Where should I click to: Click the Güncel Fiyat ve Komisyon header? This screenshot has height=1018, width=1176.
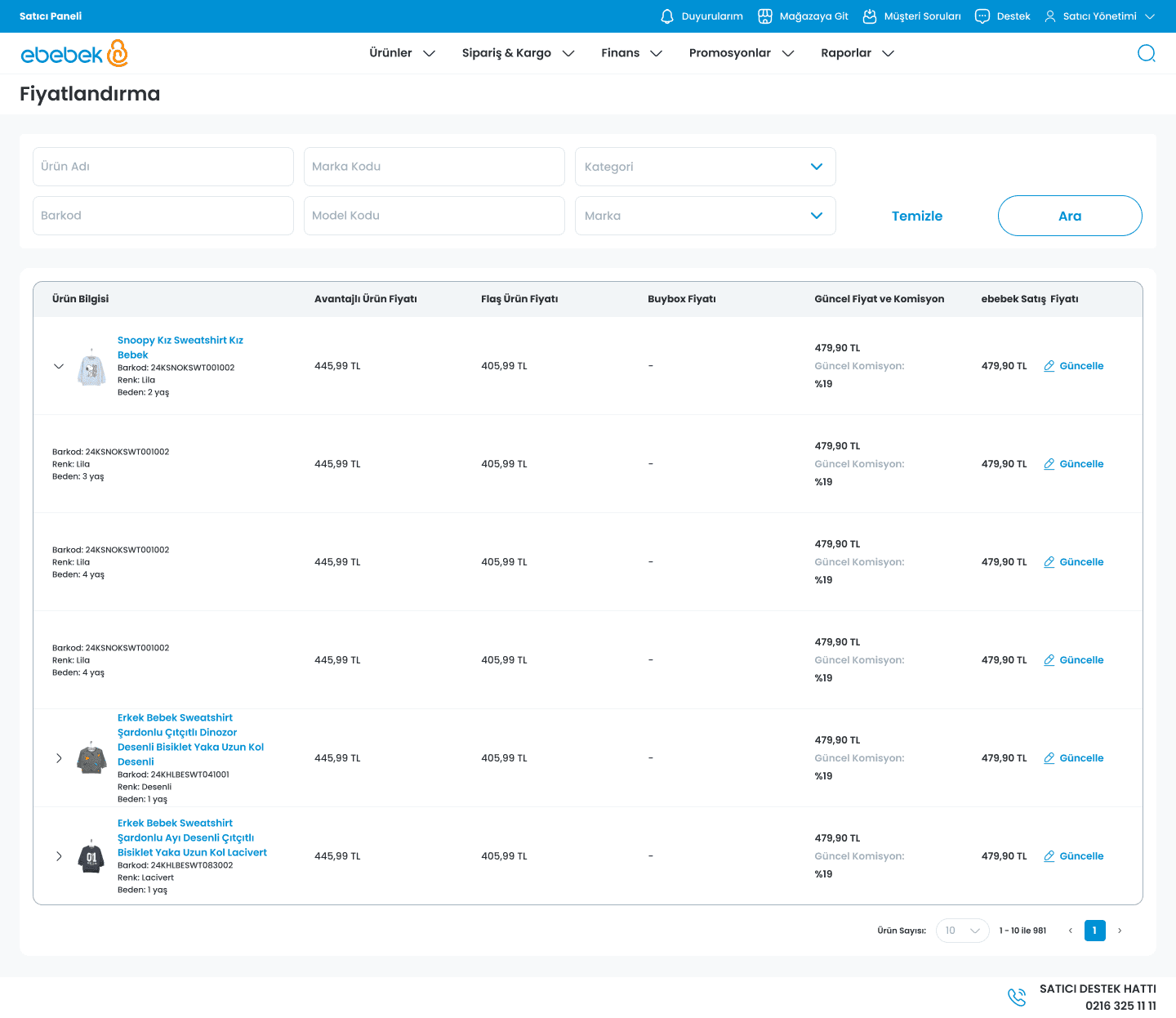(x=880, y=299)
